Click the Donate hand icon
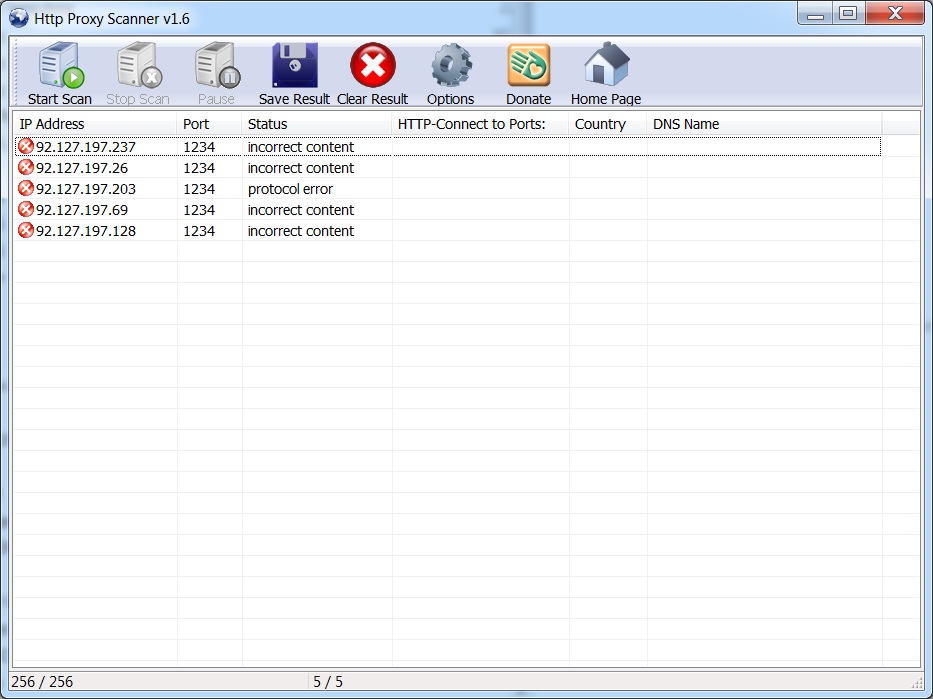Screen dimensions: 933x699 click(528, 65)
